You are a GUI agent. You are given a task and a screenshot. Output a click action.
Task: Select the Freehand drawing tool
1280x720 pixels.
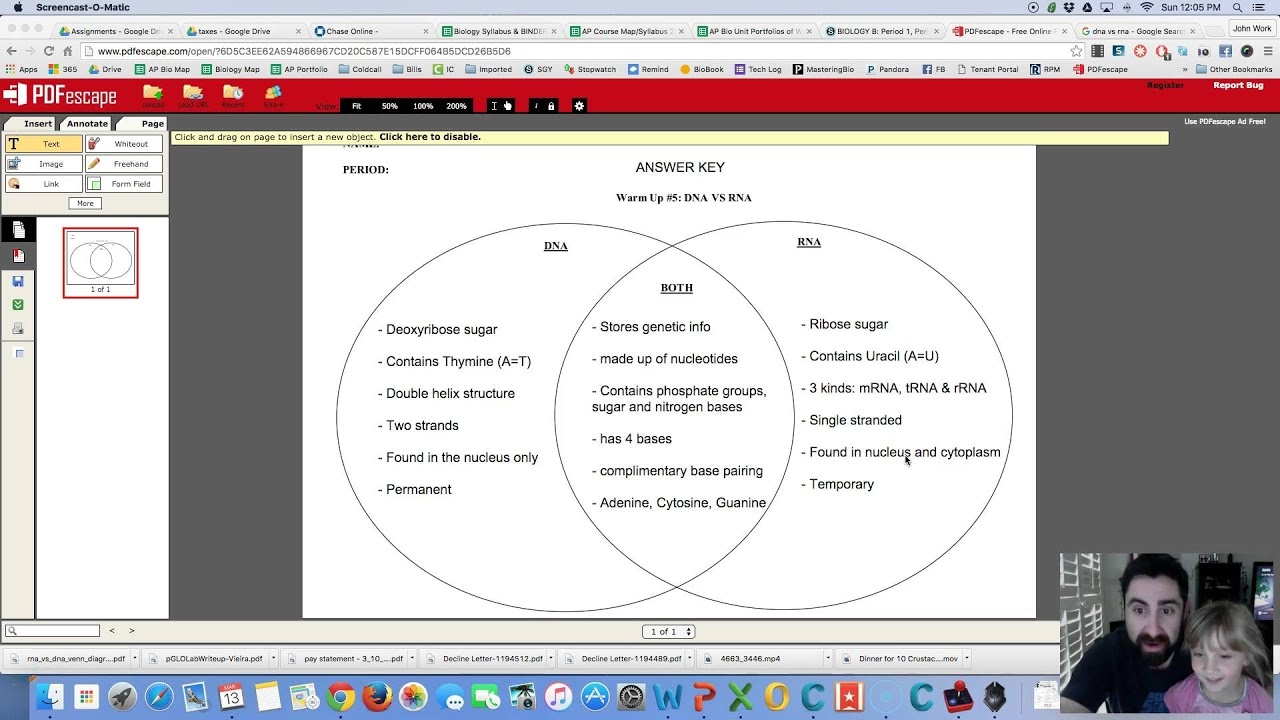pos(123,163)
